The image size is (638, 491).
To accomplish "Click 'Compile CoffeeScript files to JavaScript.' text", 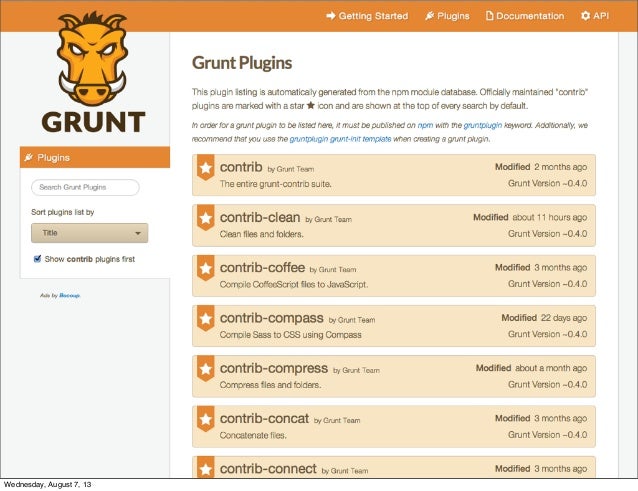I will [294, 284].
